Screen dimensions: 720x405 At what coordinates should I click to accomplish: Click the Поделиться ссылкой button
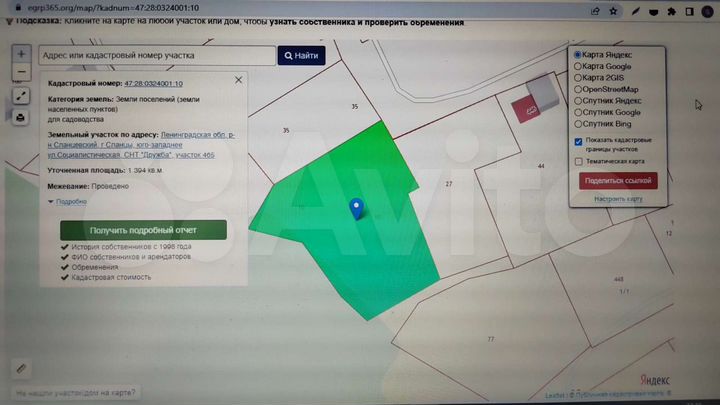[617, 181]
